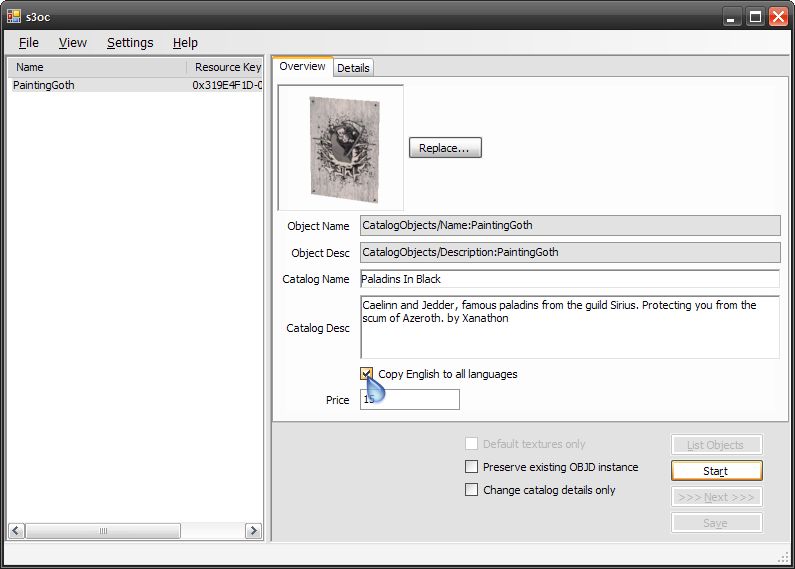795x569 pixels.
Task: Click the s3oc application icon in title bar
Action: pos(14,16)
